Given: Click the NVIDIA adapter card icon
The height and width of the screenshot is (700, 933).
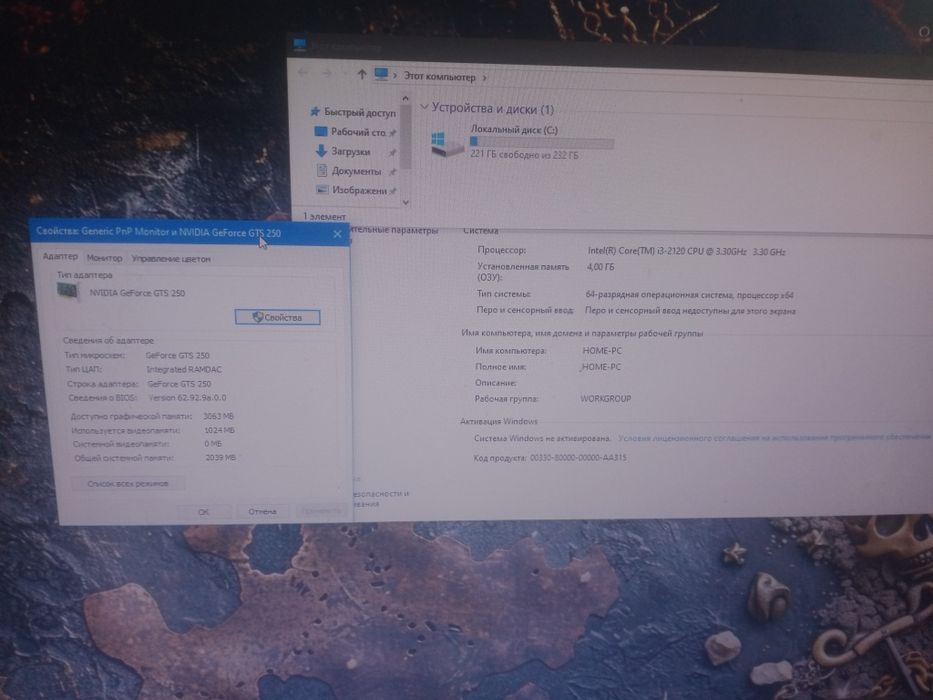Looking at the screenshot, I should tap(68, 292).
